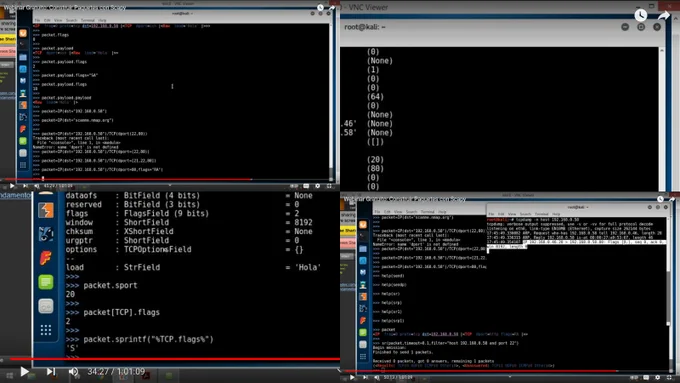
Task: Open settings gear in top-left player
Action: click(317, 186)
